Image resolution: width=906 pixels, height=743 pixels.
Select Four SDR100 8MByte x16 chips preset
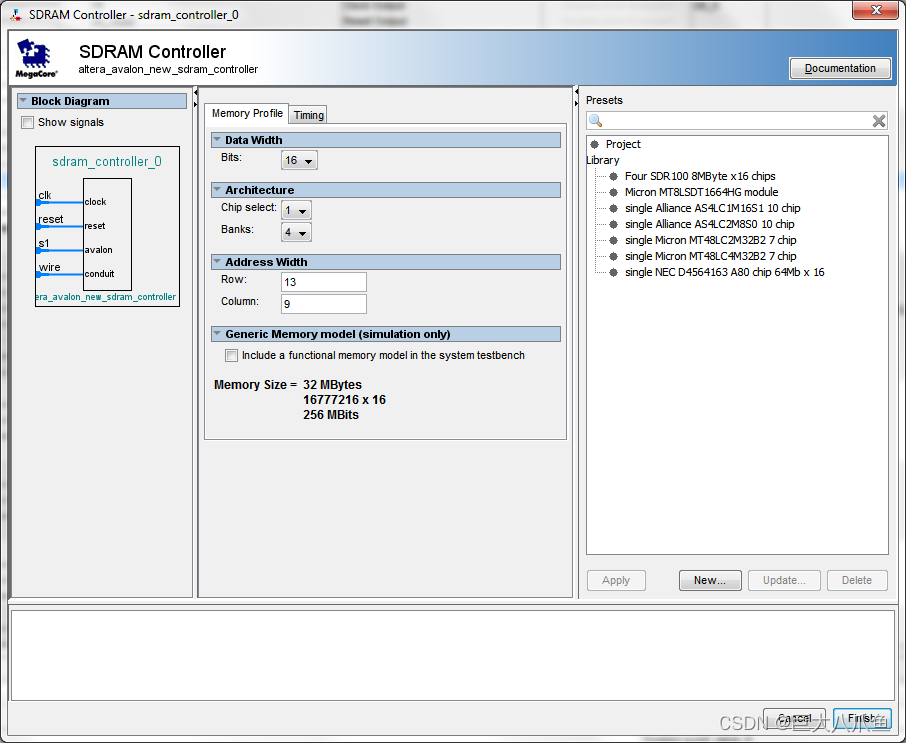pos(700,176)
